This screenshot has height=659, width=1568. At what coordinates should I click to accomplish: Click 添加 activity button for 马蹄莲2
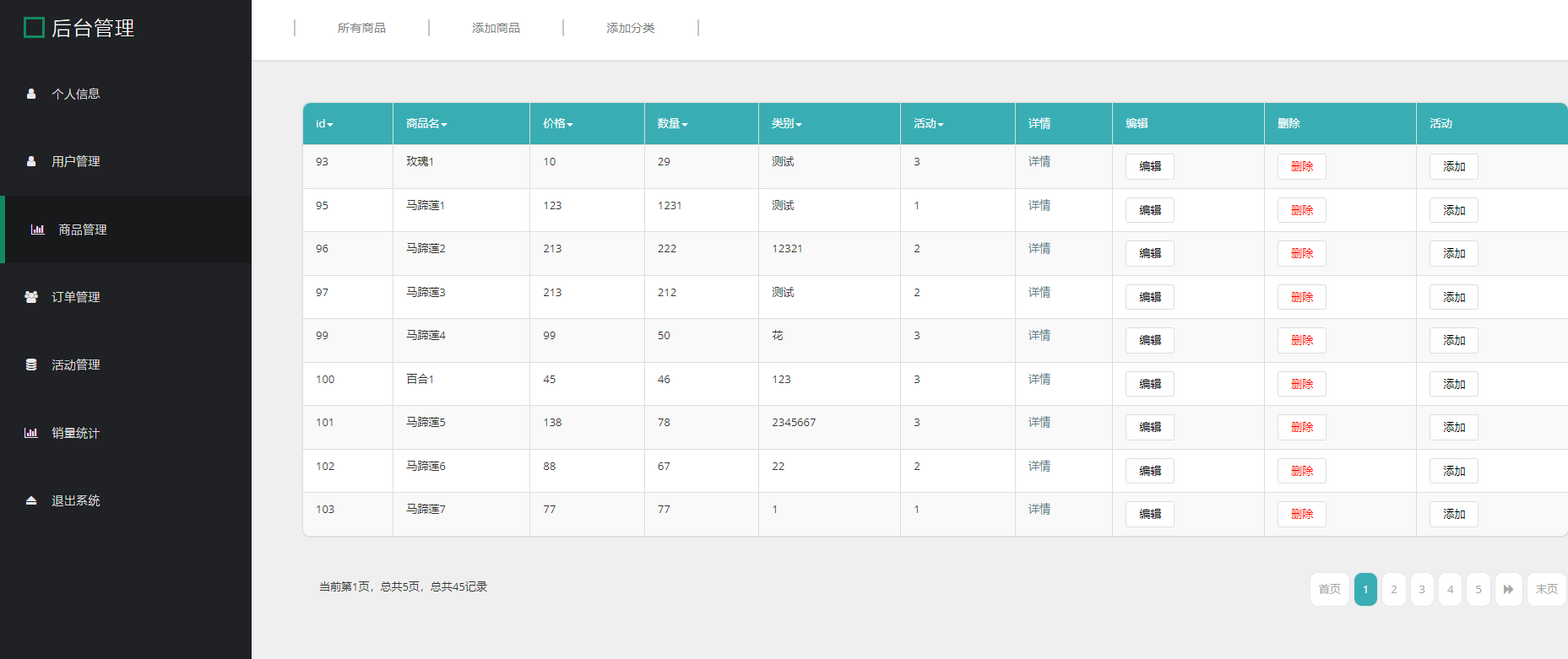coord(1453,253)
